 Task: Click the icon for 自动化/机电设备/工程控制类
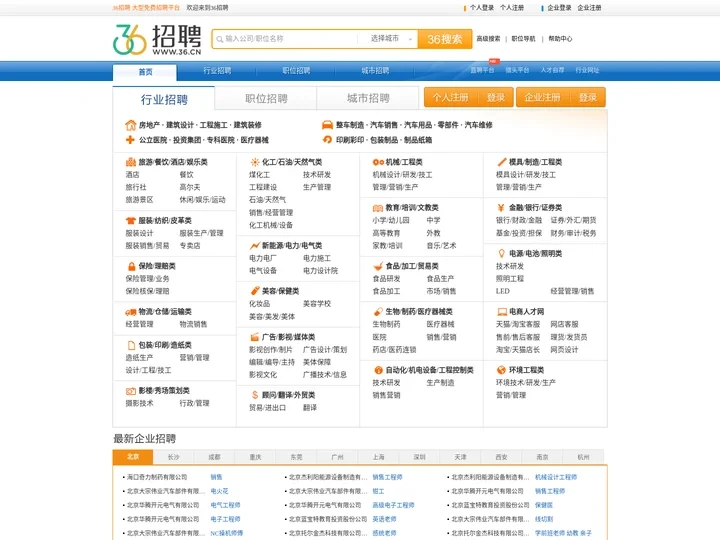(x=378, y=370)
